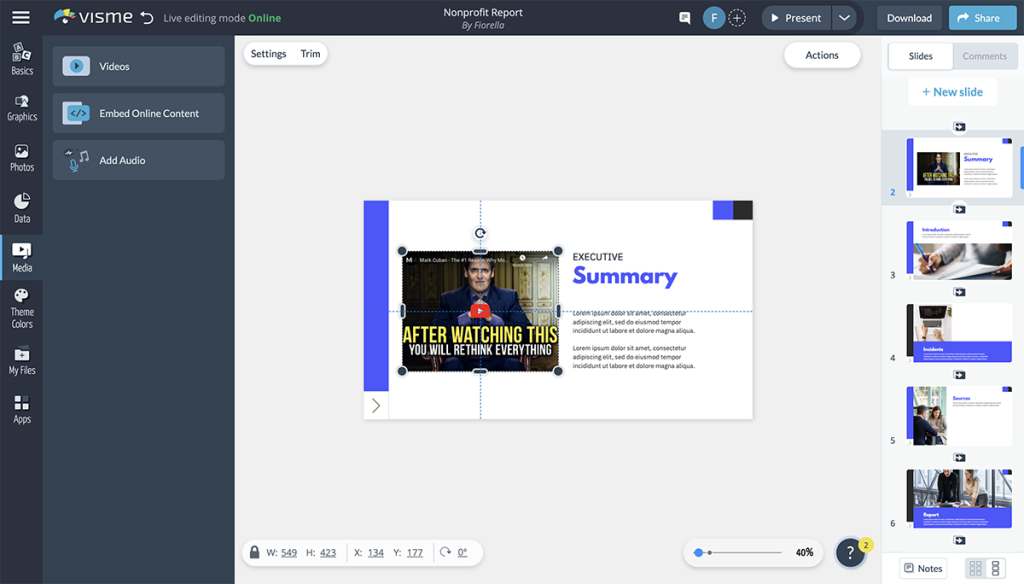Open comments using the top bar comment icon
This screenshot has width=1024, height=584.
pyautogui.click(x=684, y=17)
